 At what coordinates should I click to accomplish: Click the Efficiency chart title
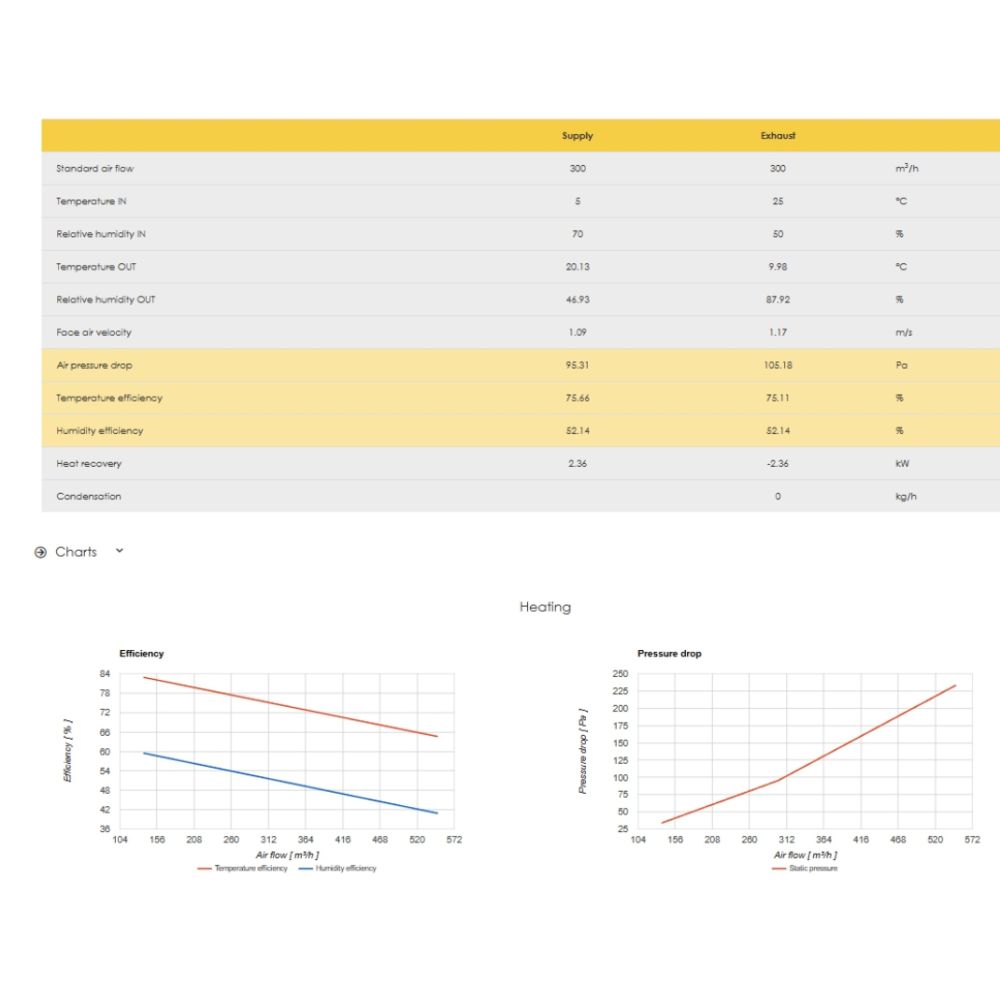coord(141,653)
